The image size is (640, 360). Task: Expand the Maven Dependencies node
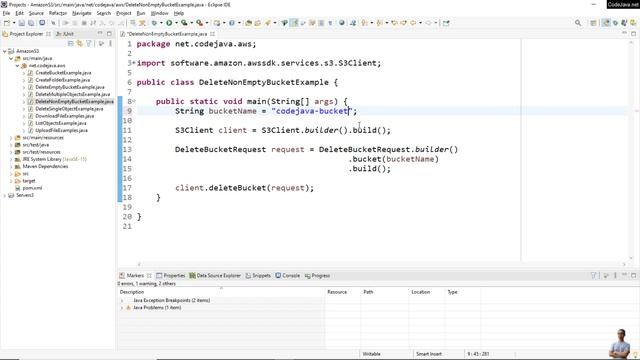pos(11,167)
